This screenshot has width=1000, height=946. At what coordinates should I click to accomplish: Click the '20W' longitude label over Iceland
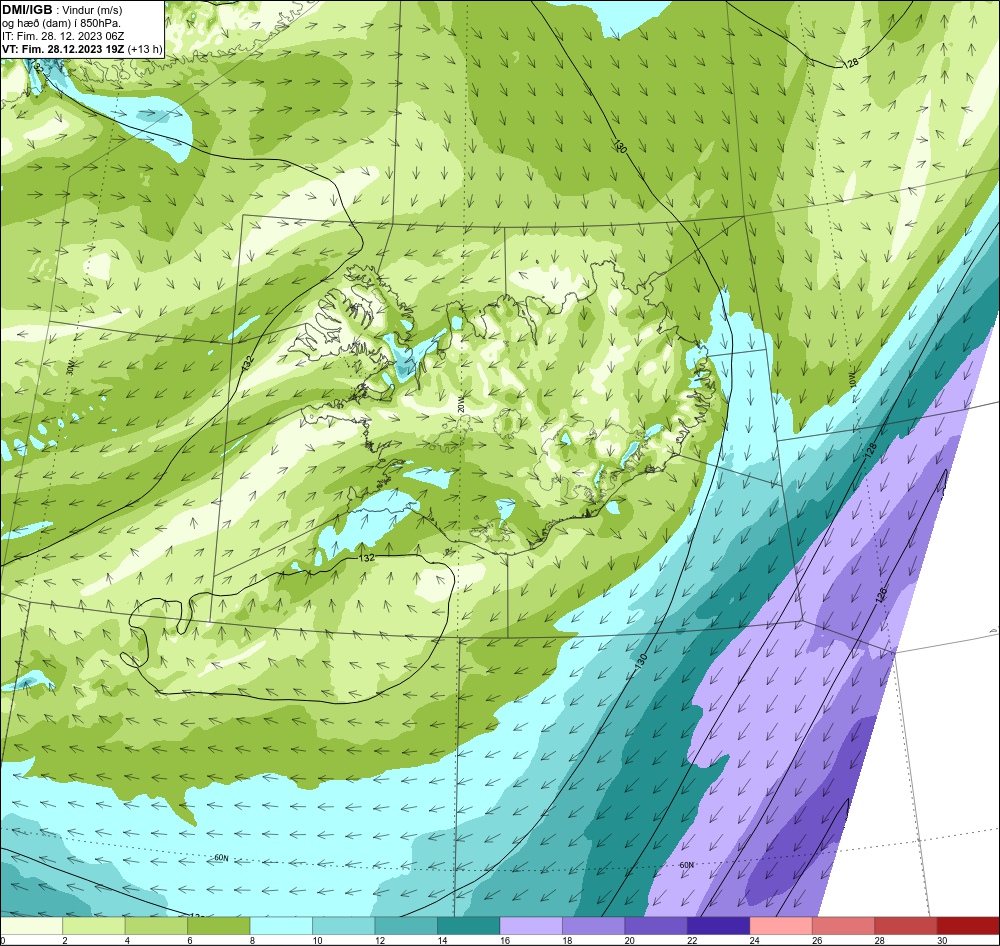click(x=461, y=404)
